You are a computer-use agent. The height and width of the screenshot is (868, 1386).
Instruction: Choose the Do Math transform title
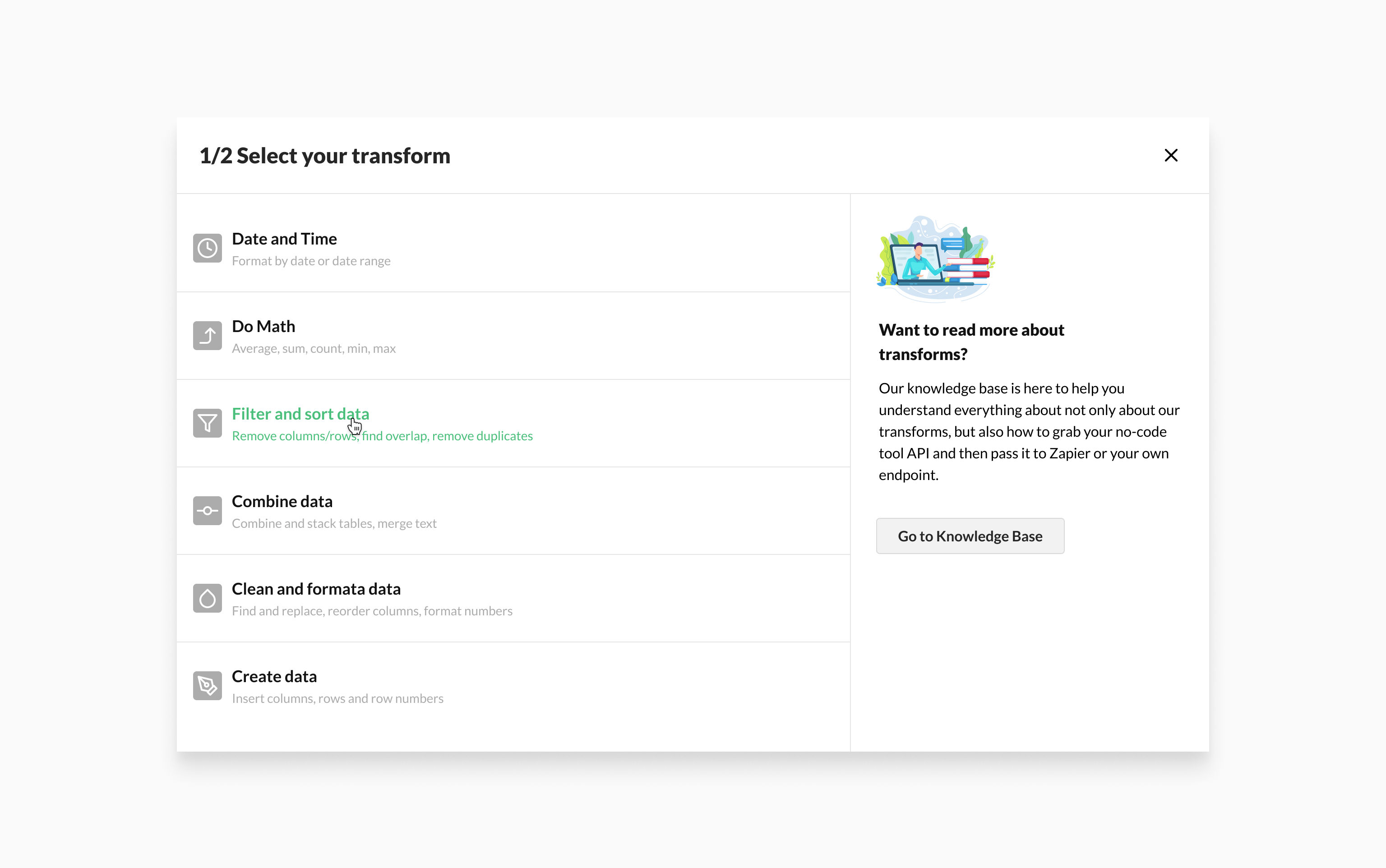[263, 326]
